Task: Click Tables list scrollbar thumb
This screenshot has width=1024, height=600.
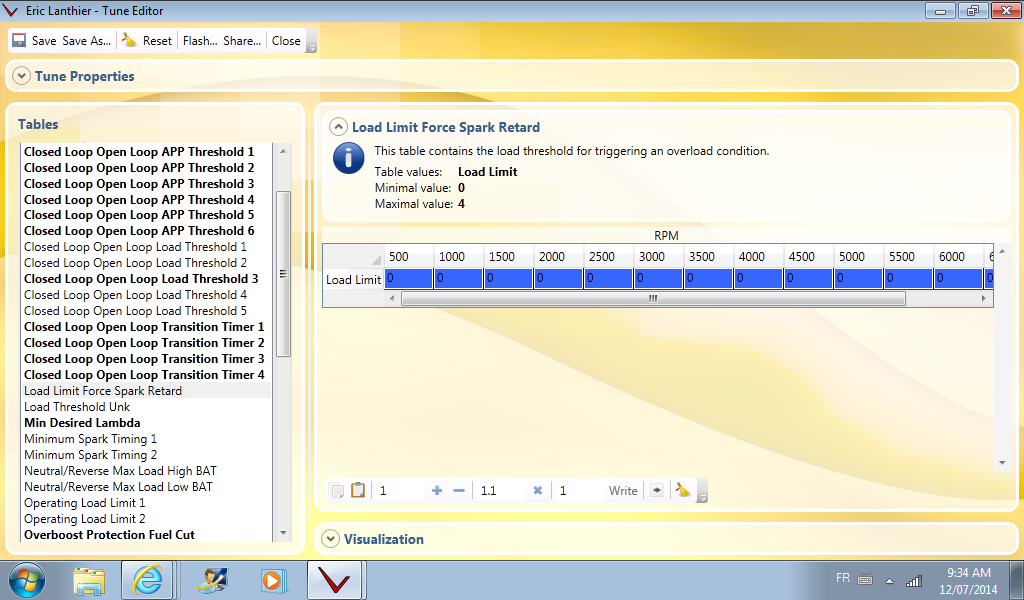Action: pyautogui.click(x=283, y=274)
